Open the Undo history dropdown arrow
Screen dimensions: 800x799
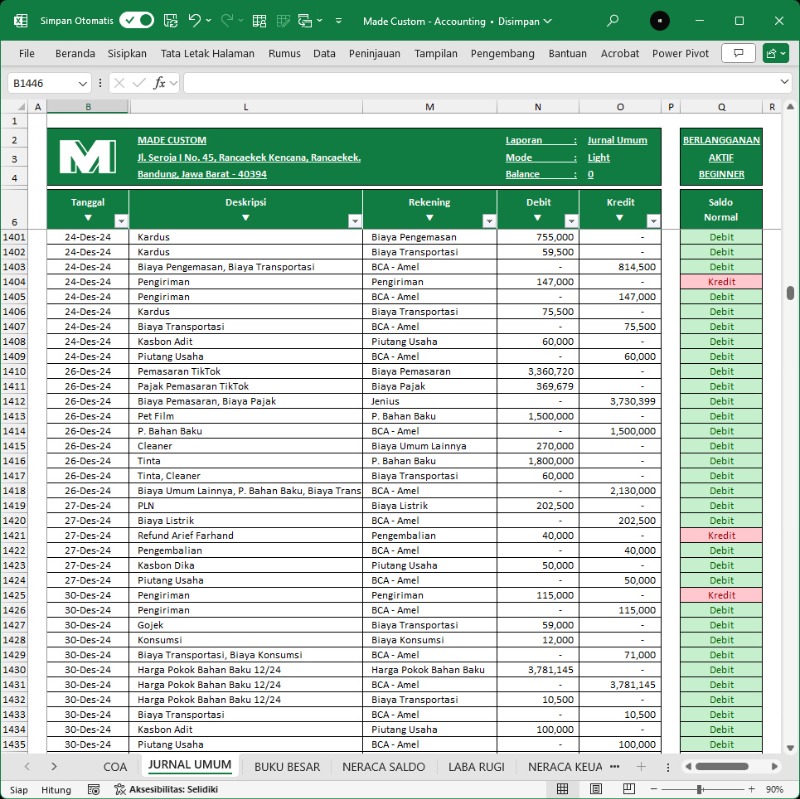click(209, 21)
